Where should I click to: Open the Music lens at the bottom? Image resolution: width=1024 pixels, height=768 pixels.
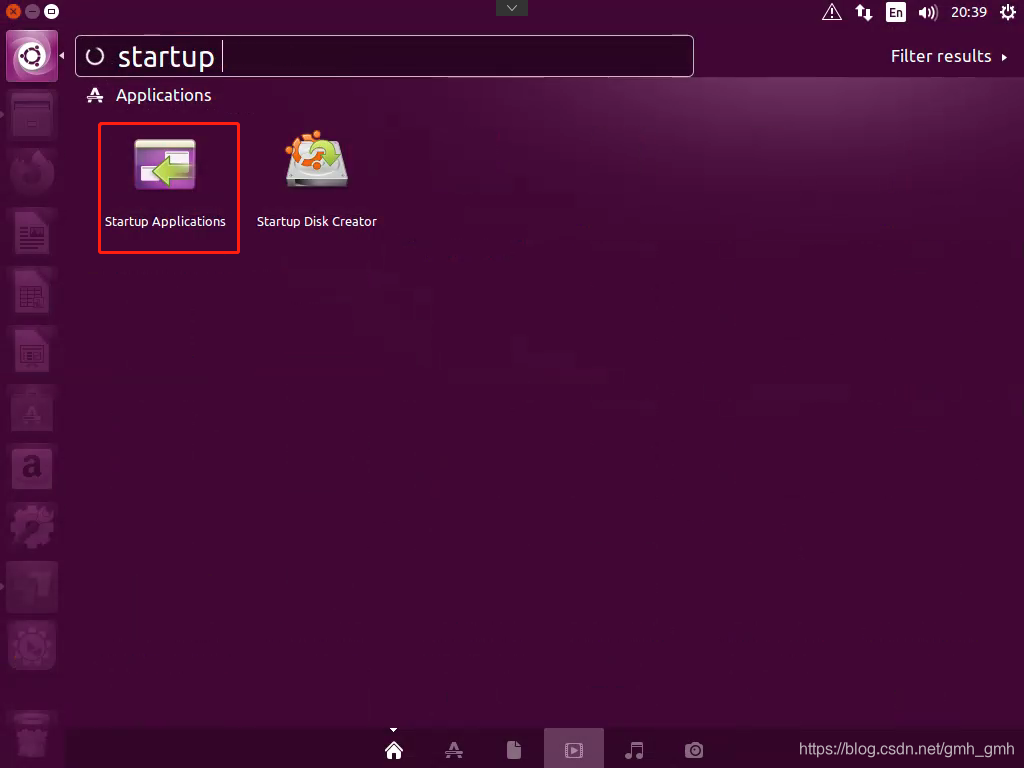633,748
